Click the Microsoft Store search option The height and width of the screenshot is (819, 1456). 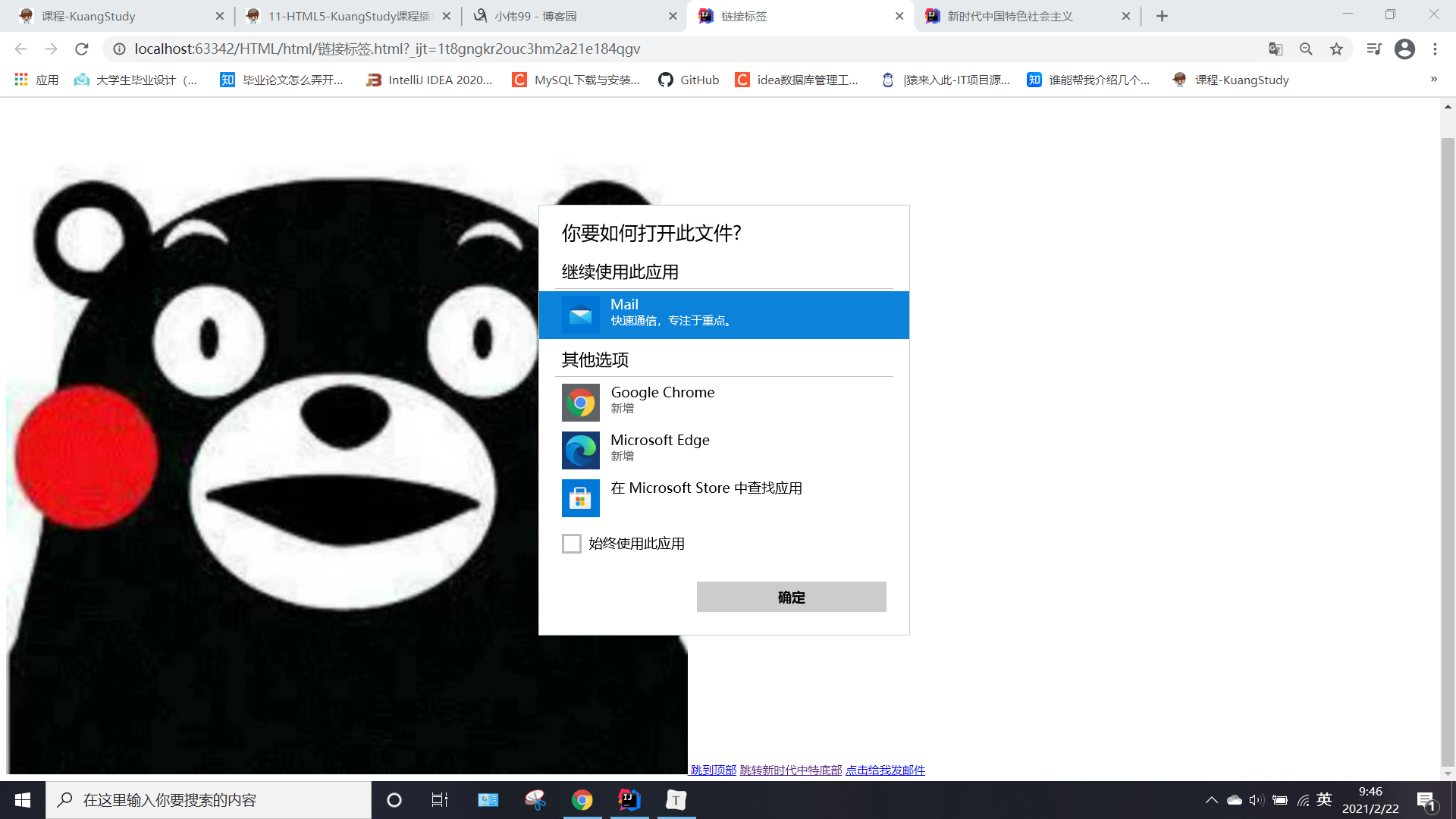tap(705, 489)
